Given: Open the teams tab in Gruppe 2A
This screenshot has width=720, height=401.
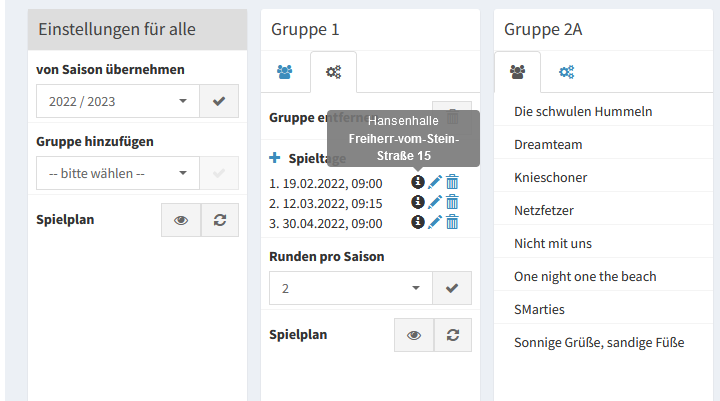Looking at the screenshot, I should [518, 72].
